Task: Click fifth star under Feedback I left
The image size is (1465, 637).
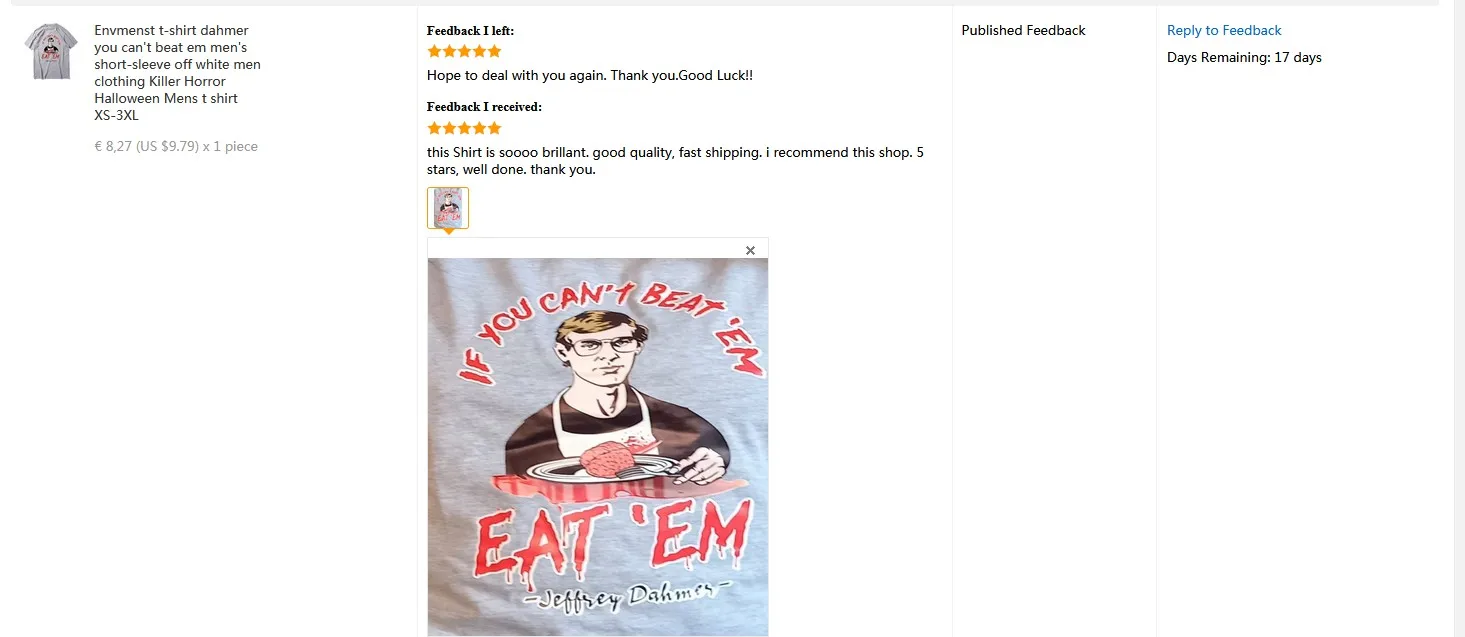Action: 494,51
